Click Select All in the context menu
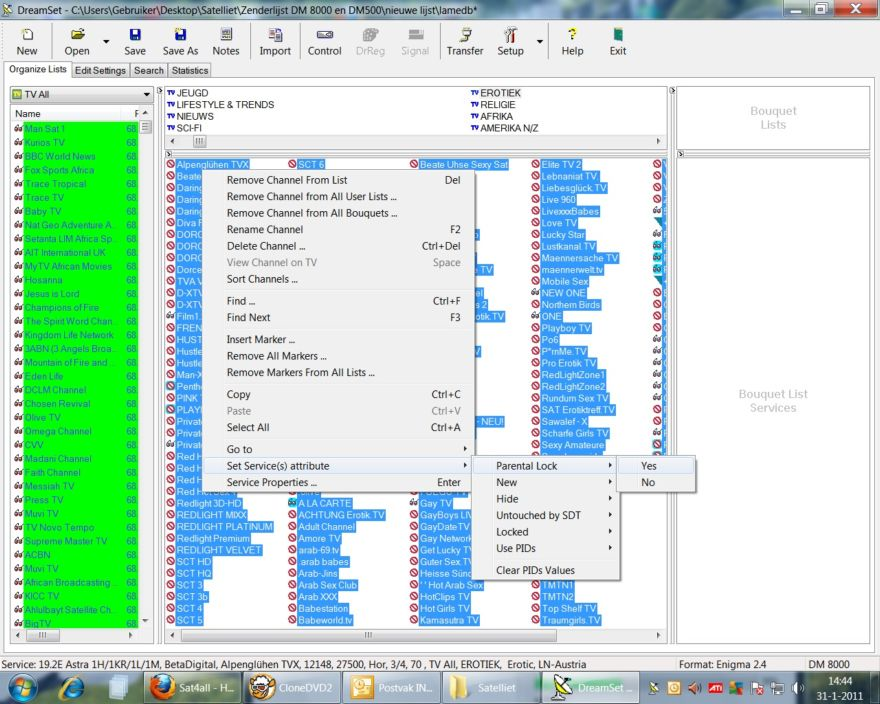This screenshot has width=880, height=704. click(x=338, y=427)
